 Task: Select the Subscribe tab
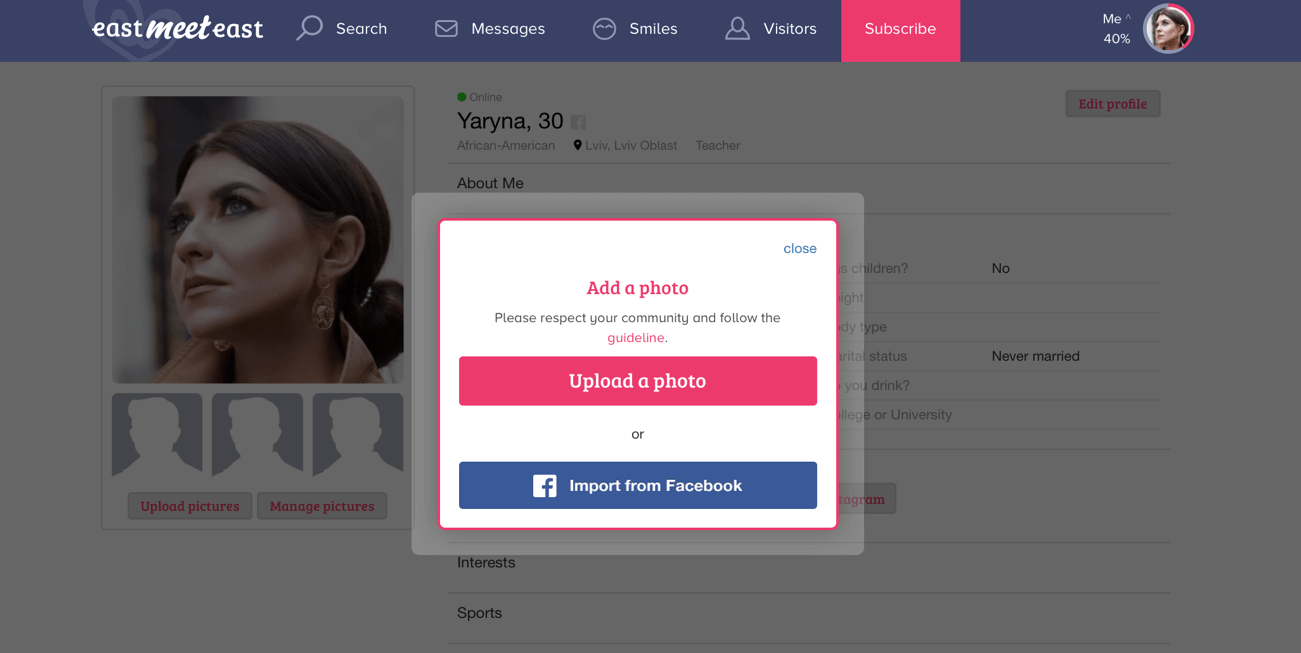point(900,30)
